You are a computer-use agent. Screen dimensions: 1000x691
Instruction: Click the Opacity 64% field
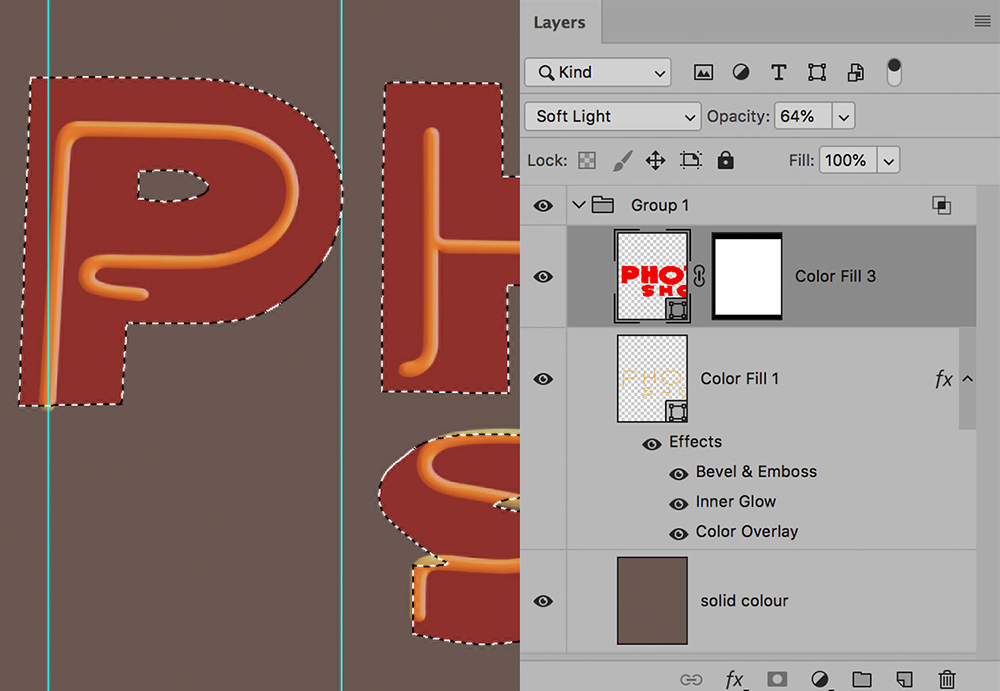pyautogui.click(x=804, y=117)
